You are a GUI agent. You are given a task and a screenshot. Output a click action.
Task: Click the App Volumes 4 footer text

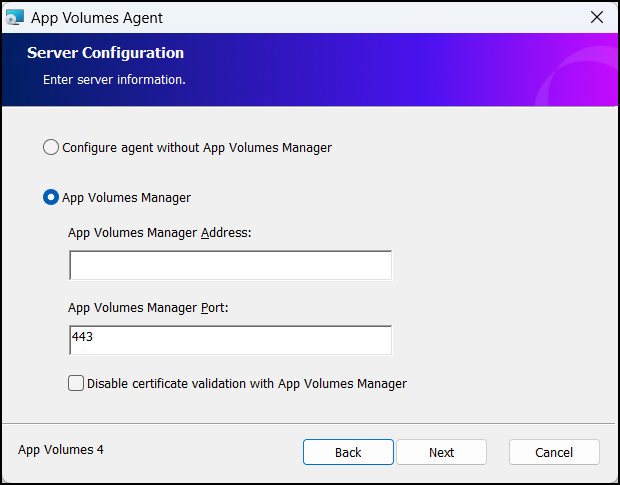[x=61, y=450]
